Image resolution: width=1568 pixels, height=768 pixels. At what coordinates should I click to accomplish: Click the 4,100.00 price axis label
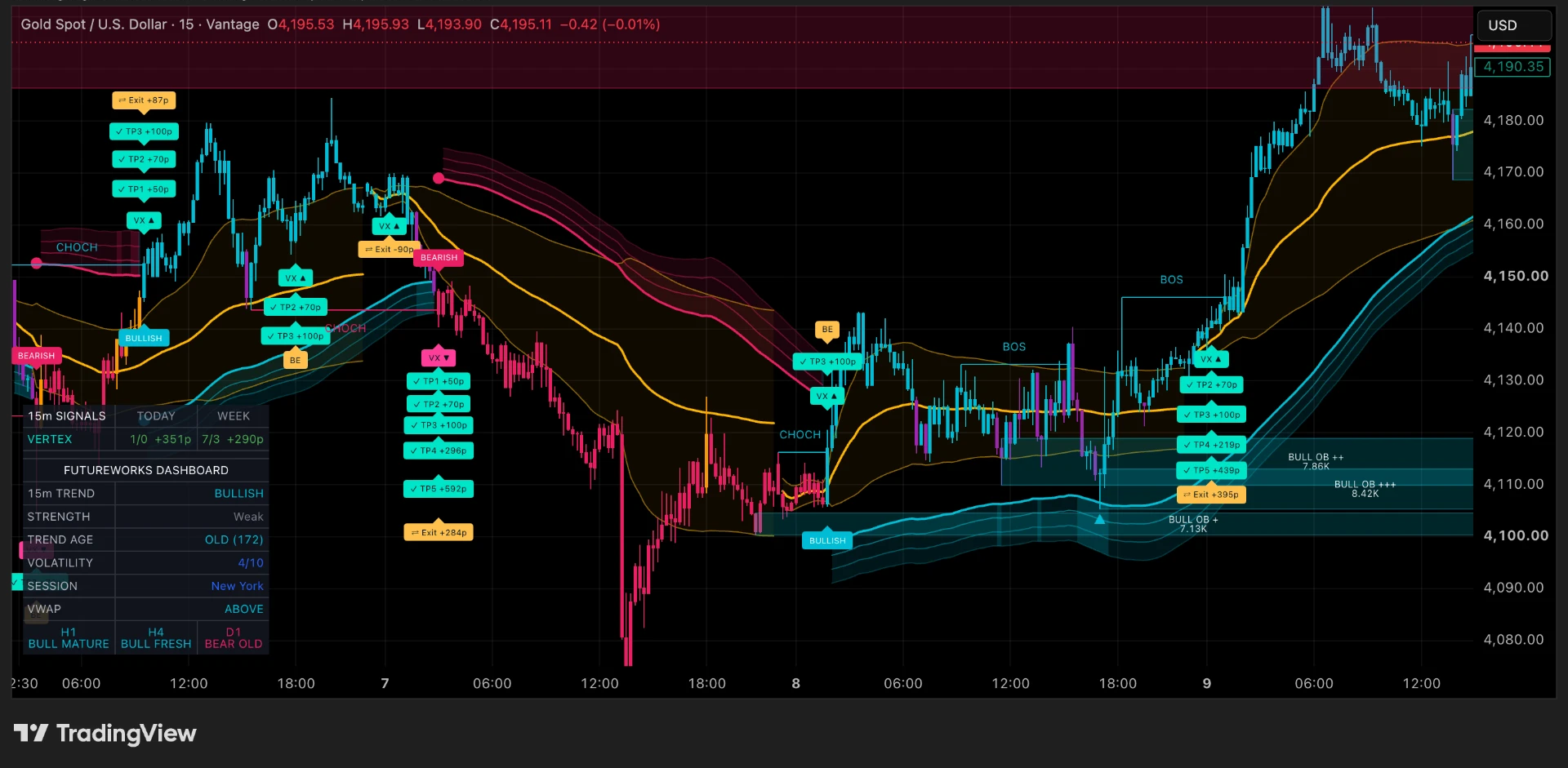point(1516,535)
